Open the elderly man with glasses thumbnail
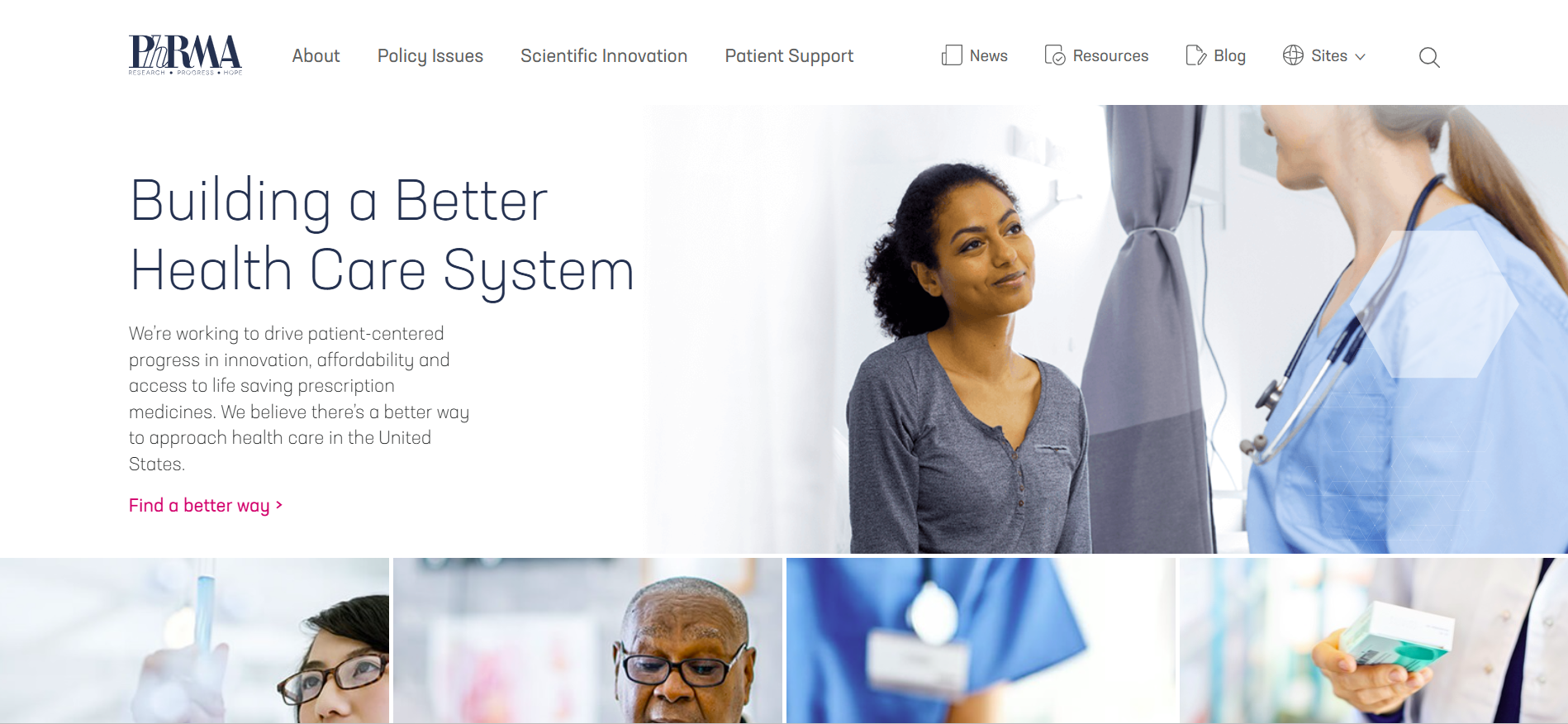Screen dimensions: 1568x724 587,641
